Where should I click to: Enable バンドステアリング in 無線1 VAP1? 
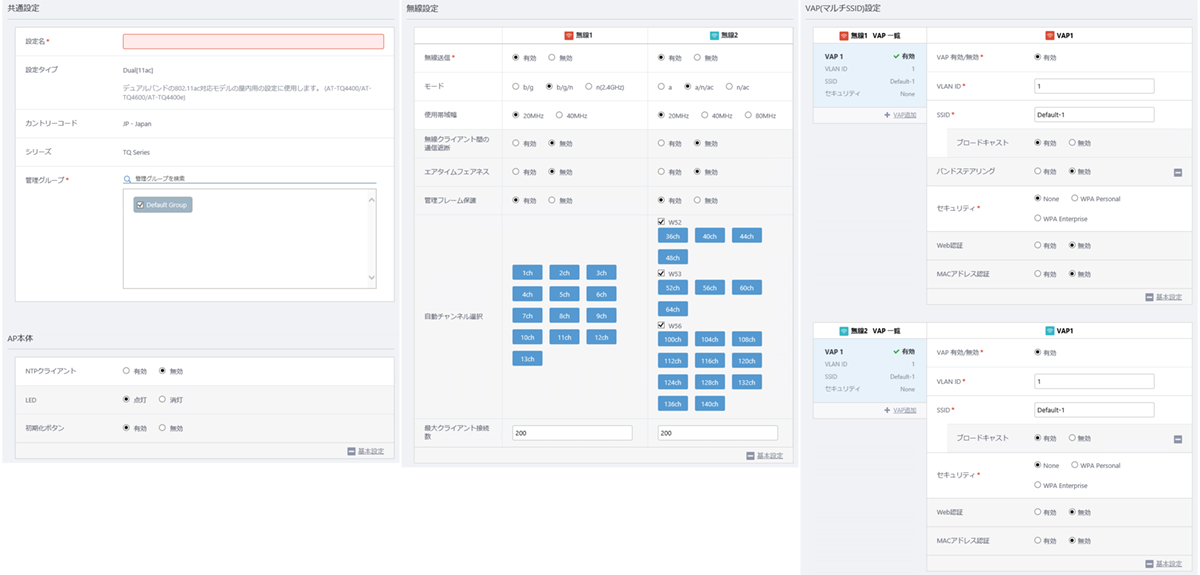click(x=1038, y=171)
